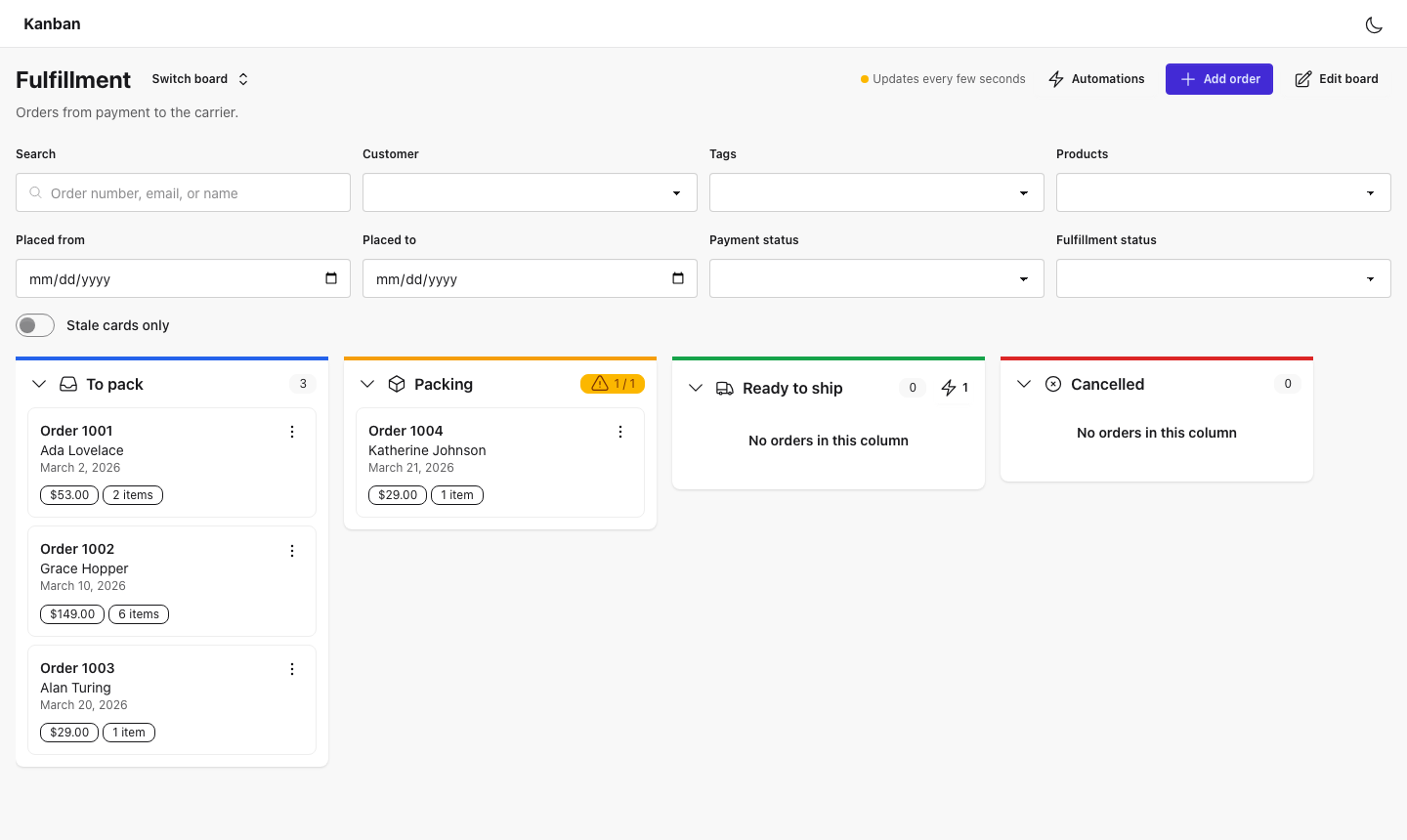Click the $53.00 price tag

[x=69, y=495]
